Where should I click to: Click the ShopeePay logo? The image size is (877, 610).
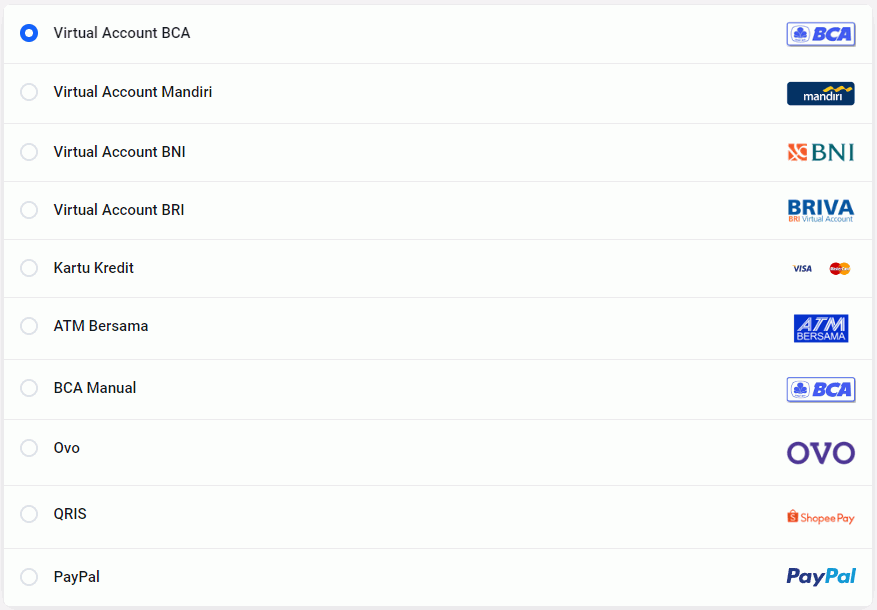pyautogui.click(x=820, y=517)
